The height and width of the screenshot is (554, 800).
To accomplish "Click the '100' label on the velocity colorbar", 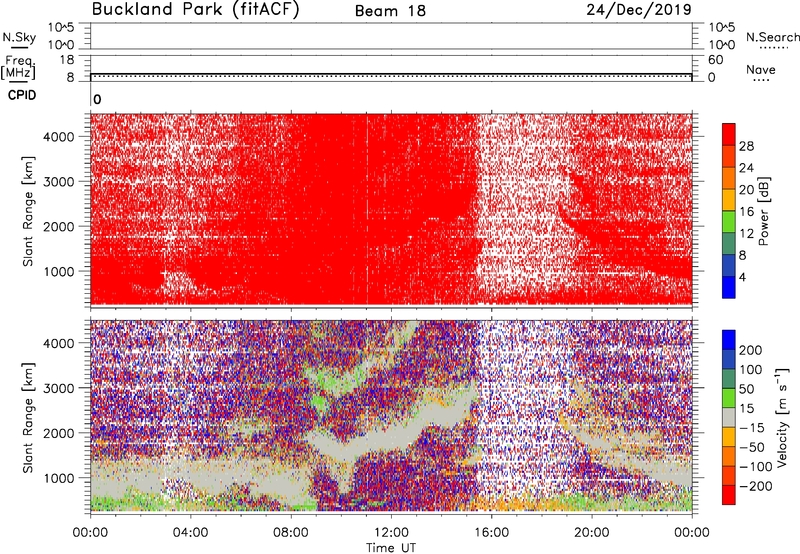I will click(751, 370).
